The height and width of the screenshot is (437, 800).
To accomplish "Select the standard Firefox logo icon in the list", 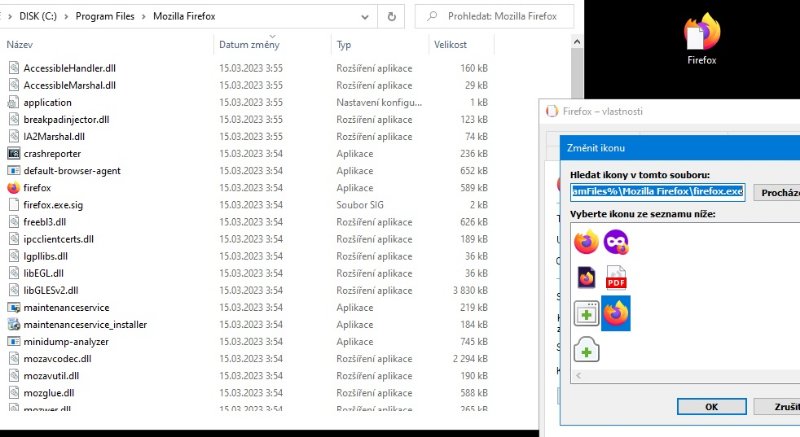I will point(586,242).
